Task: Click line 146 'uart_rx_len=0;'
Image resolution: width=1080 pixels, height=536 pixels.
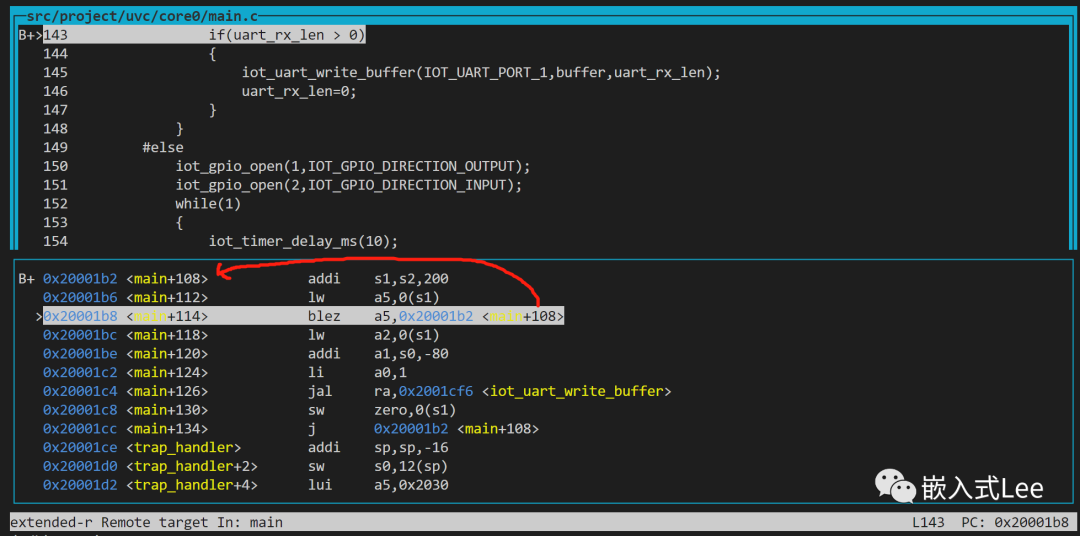Action: [299, 91]
